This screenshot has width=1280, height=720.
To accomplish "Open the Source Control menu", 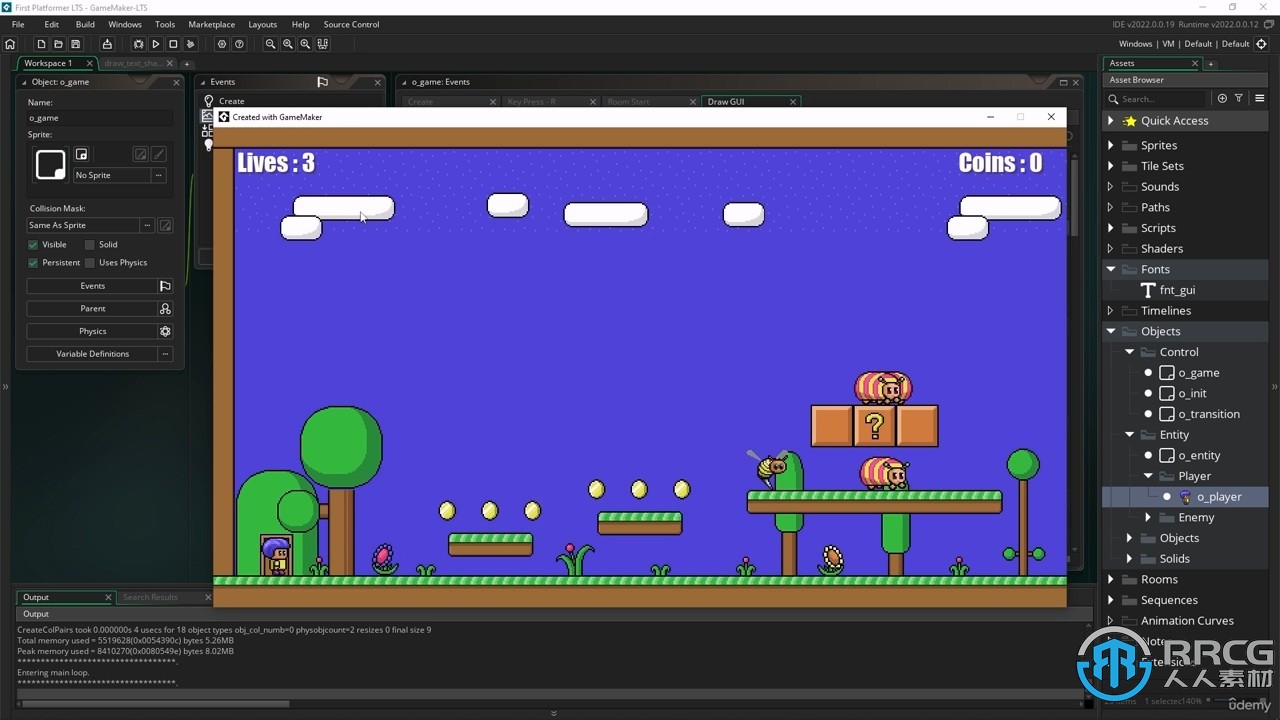I will pyautogui.click(x=351, y=24).
